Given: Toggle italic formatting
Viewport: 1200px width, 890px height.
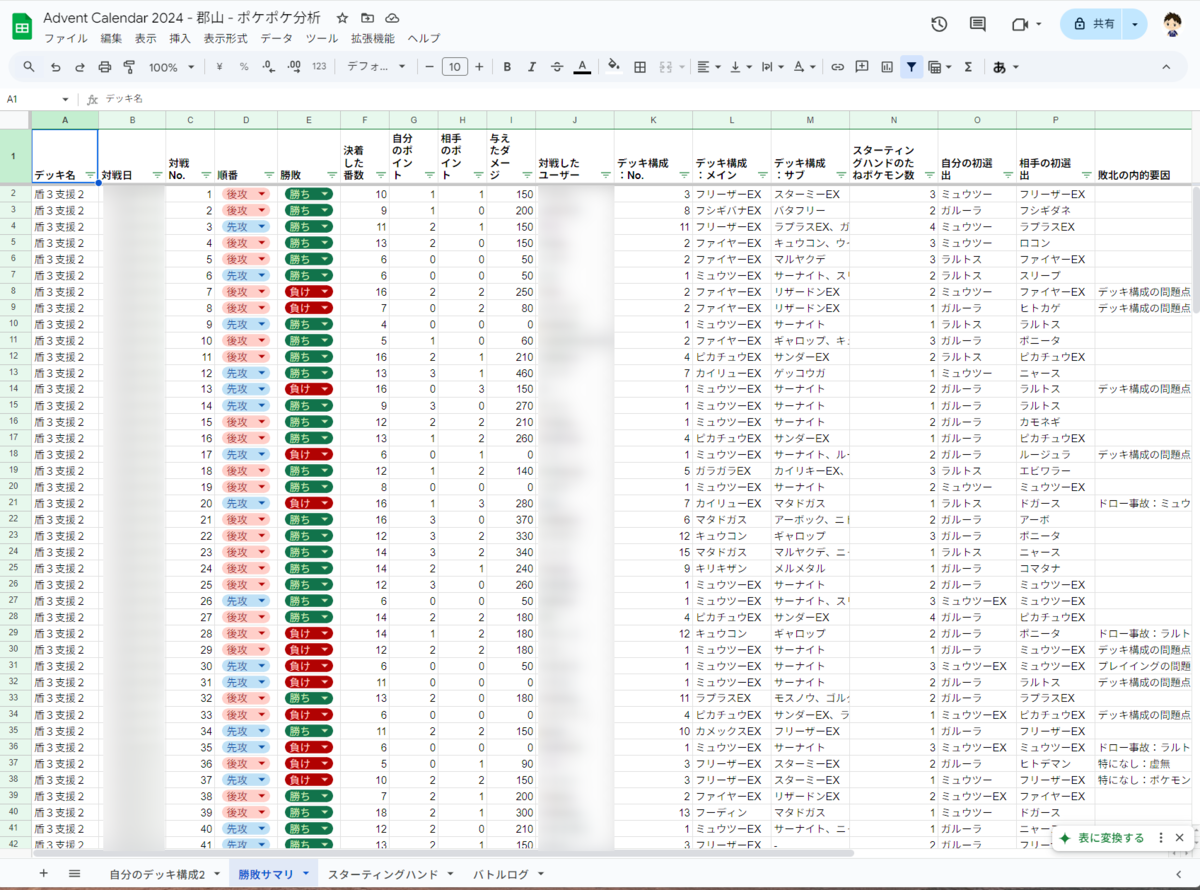Looking at the screenshot, I should point(532,67).
